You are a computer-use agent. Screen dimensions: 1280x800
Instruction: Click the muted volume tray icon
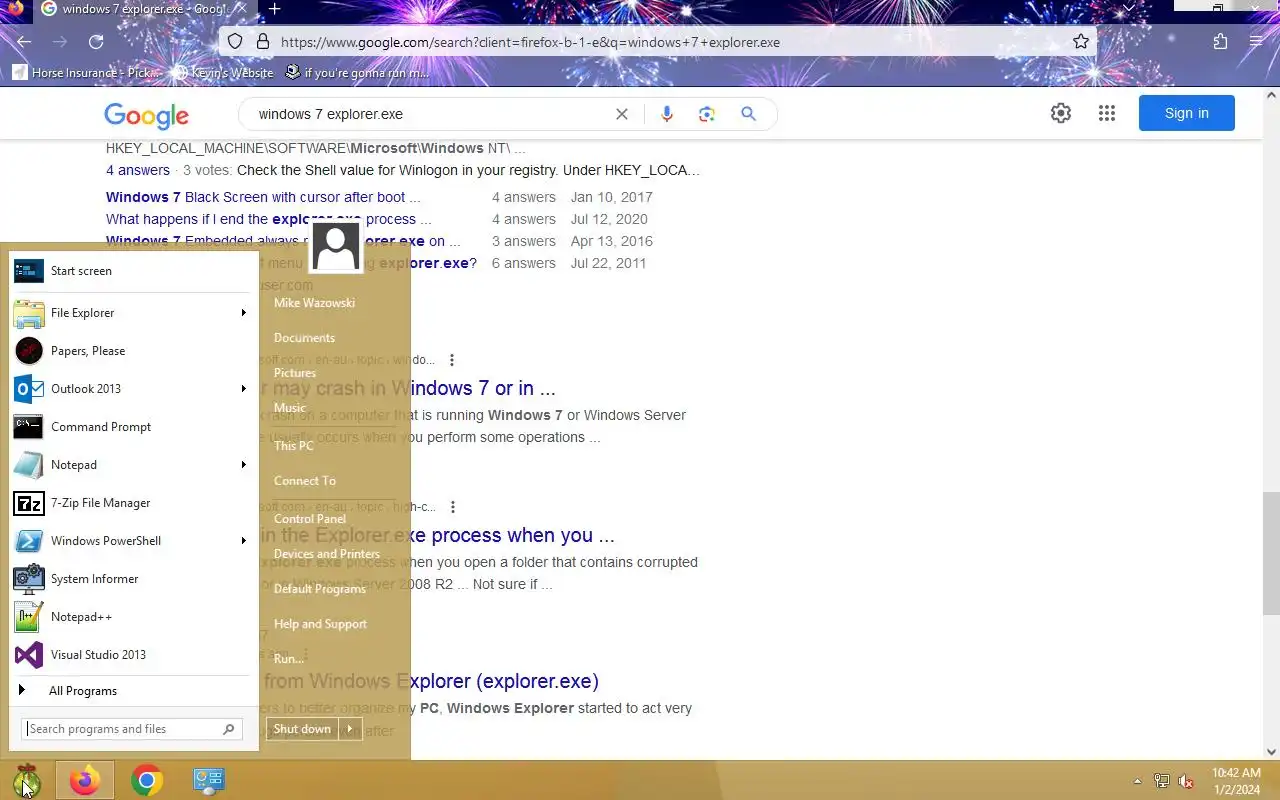1186,781
